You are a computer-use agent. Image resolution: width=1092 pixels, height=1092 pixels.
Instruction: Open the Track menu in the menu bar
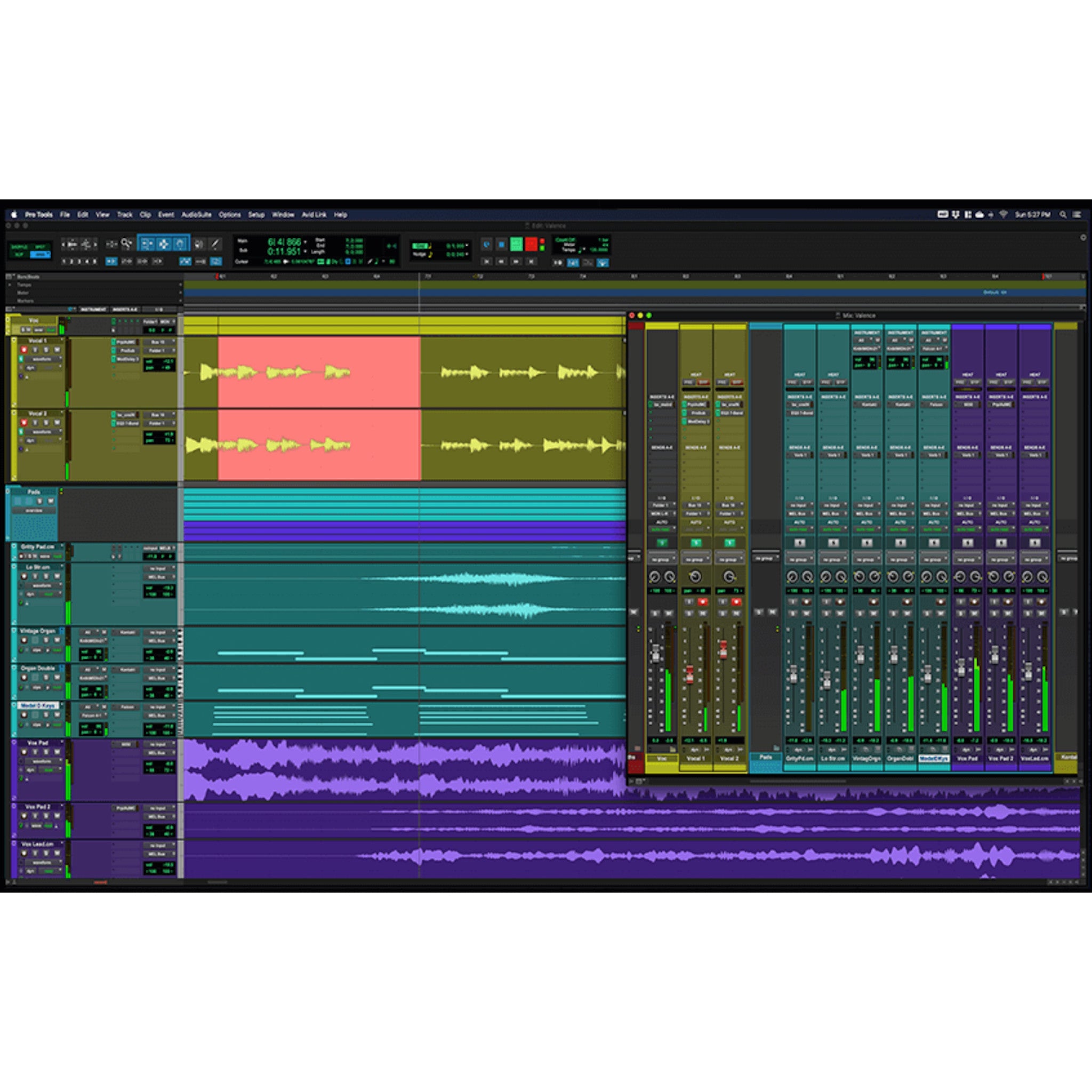[x=124, y=215]
